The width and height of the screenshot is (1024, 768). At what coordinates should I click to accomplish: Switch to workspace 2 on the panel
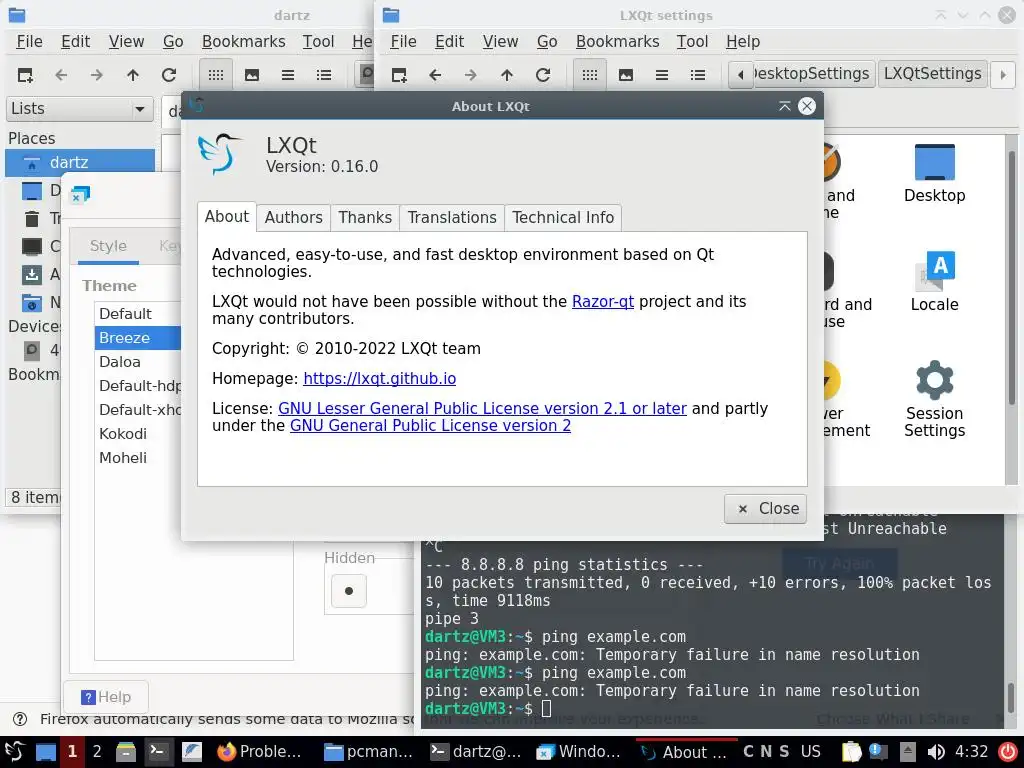pyautogui.click(x=97, y=752)
